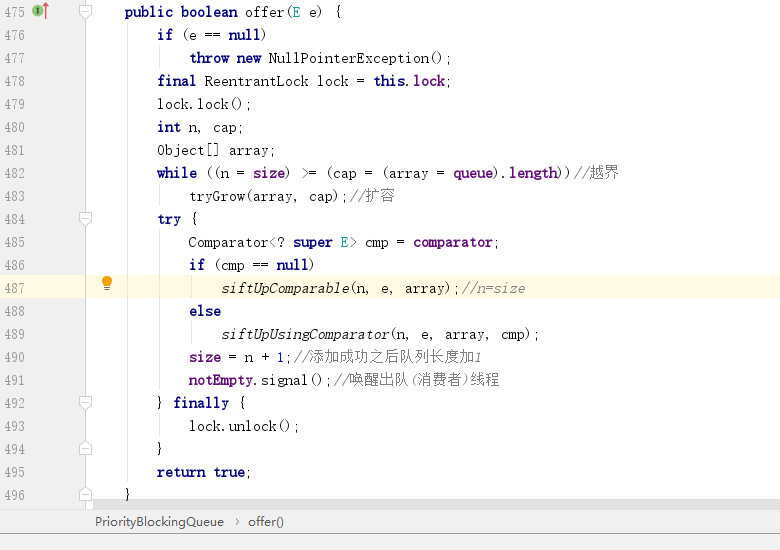Click the 扩容 comment on line 483
780x550 pixels.
click(x=372, y=196)
